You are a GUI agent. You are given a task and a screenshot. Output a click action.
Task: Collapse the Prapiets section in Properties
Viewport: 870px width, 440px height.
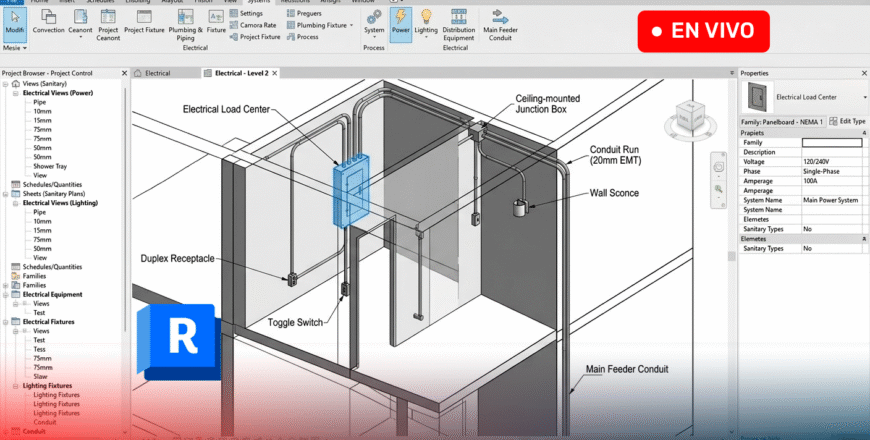point(863,133)
